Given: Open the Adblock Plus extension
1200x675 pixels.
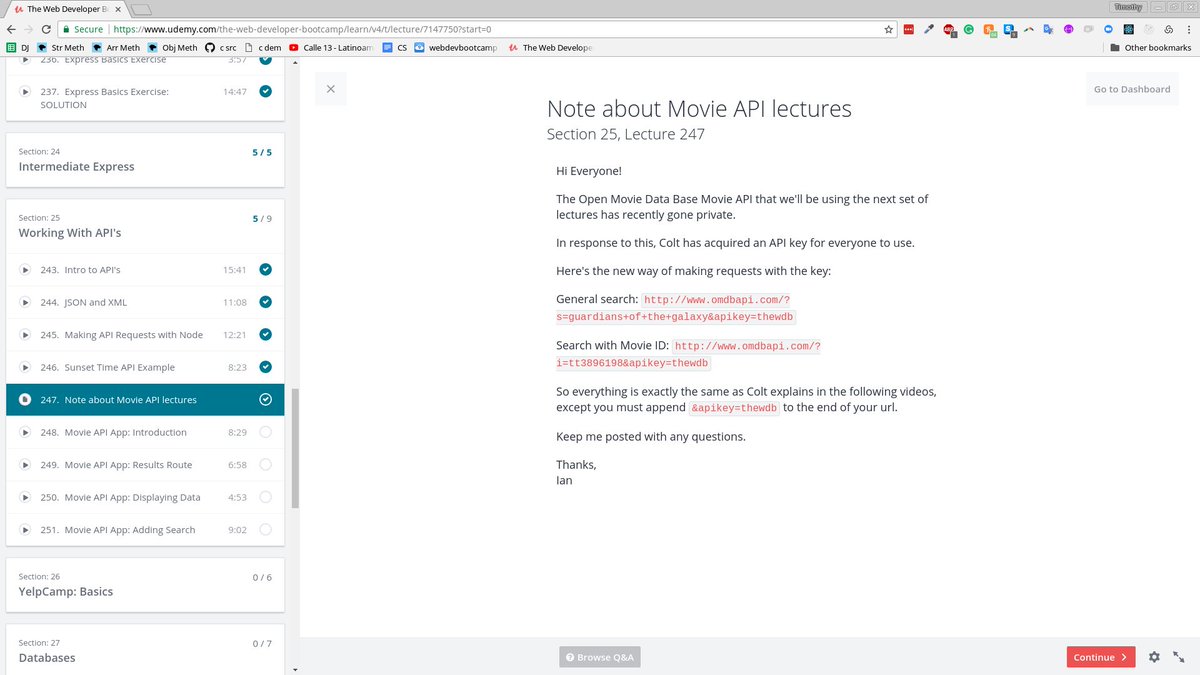Looking at the screenshot, I should click(x=950, y=30).
